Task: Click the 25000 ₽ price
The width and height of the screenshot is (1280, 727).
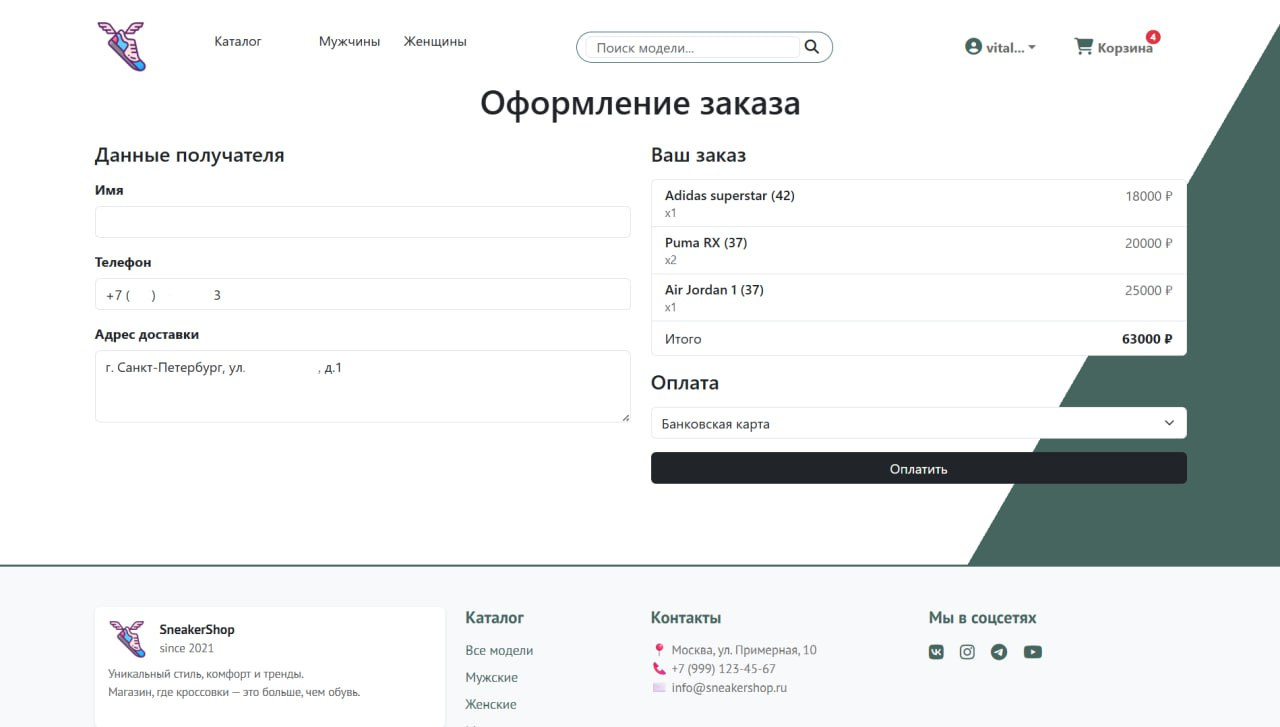Action: 1149,290
